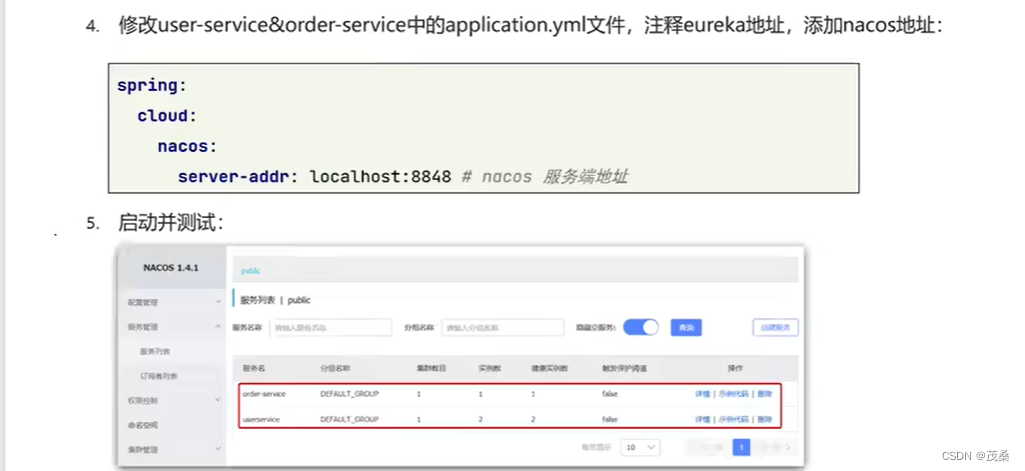Click the blue 查询 button
This screenshot has width=1025, height=471.
[x=686, y=327]
